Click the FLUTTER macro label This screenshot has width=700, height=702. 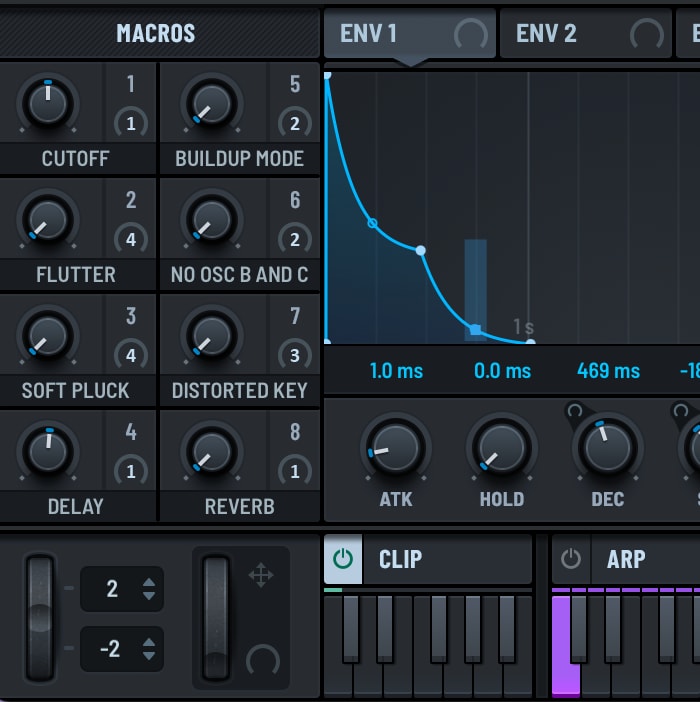[x=76, y=274]
